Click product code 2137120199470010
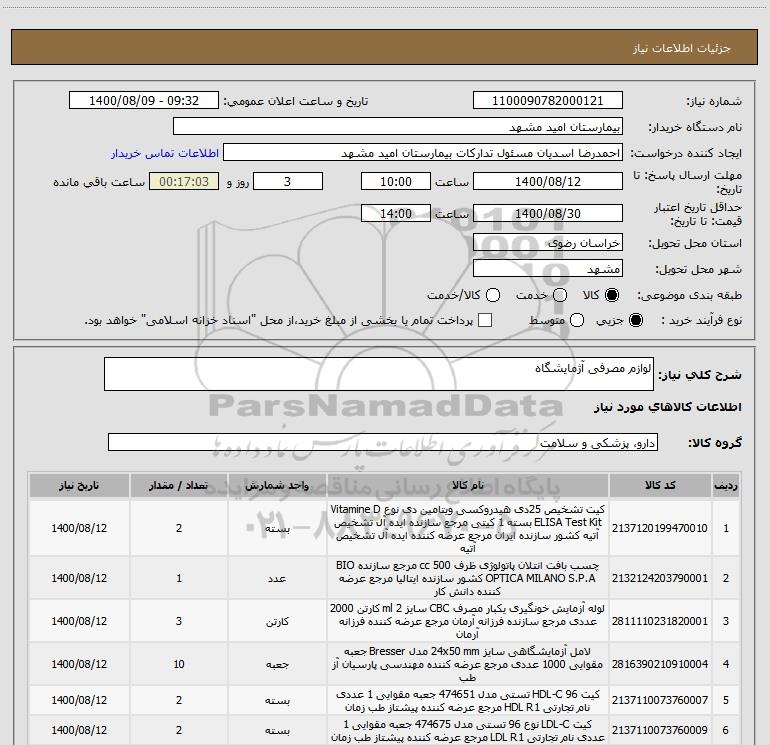Viewport: 770px width, 745px height. tap(660, 528)
